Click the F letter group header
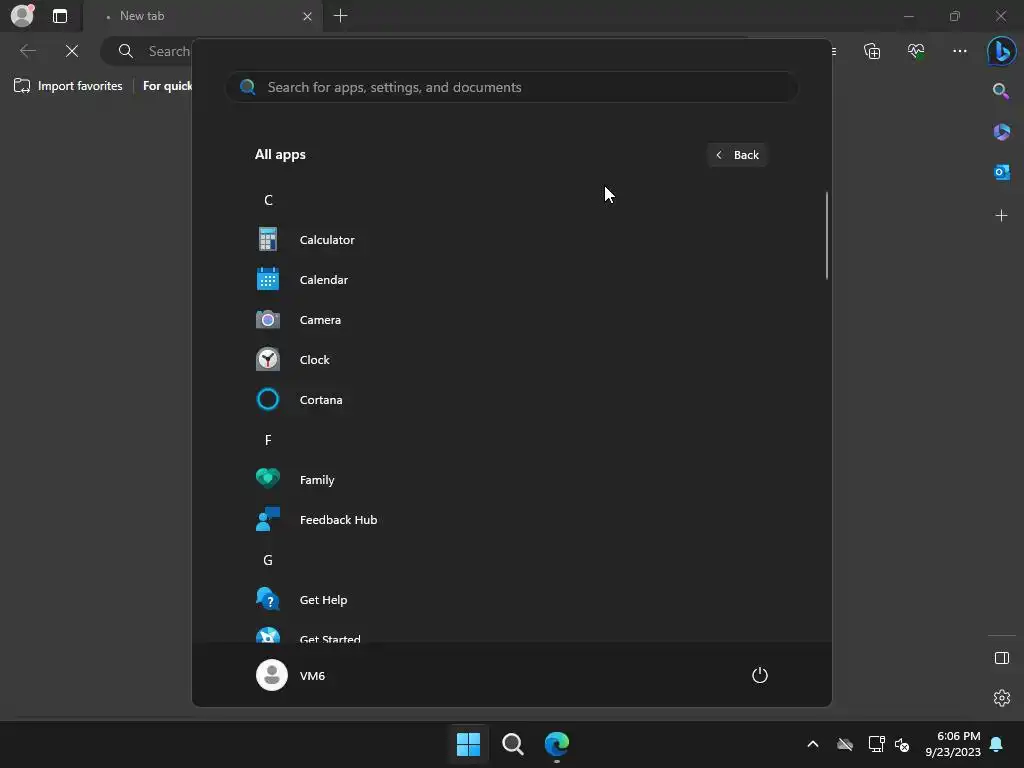 (268, 440)
